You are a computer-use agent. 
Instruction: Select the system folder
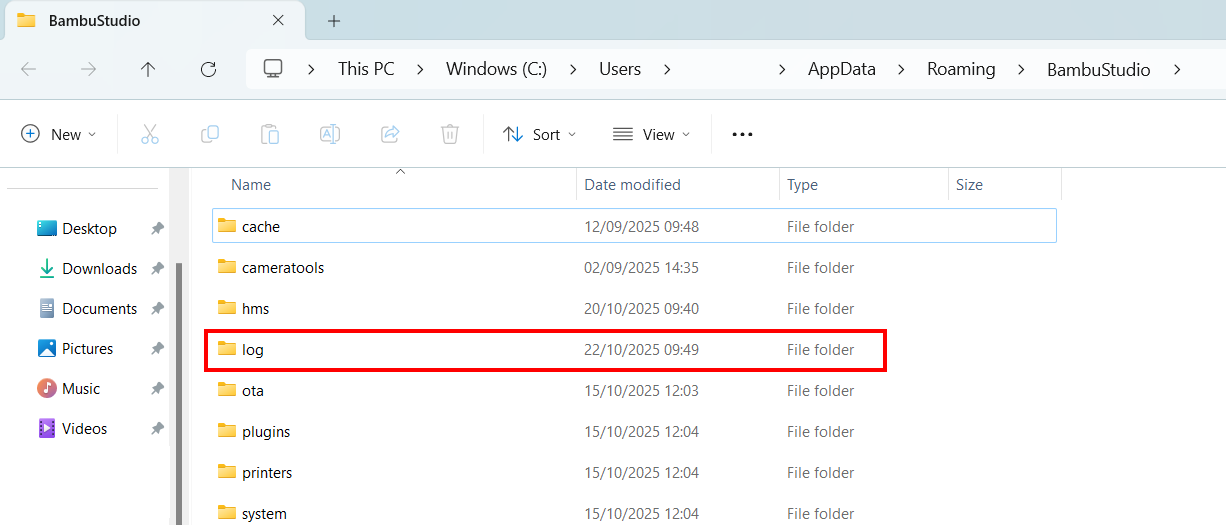pos(634,513)
